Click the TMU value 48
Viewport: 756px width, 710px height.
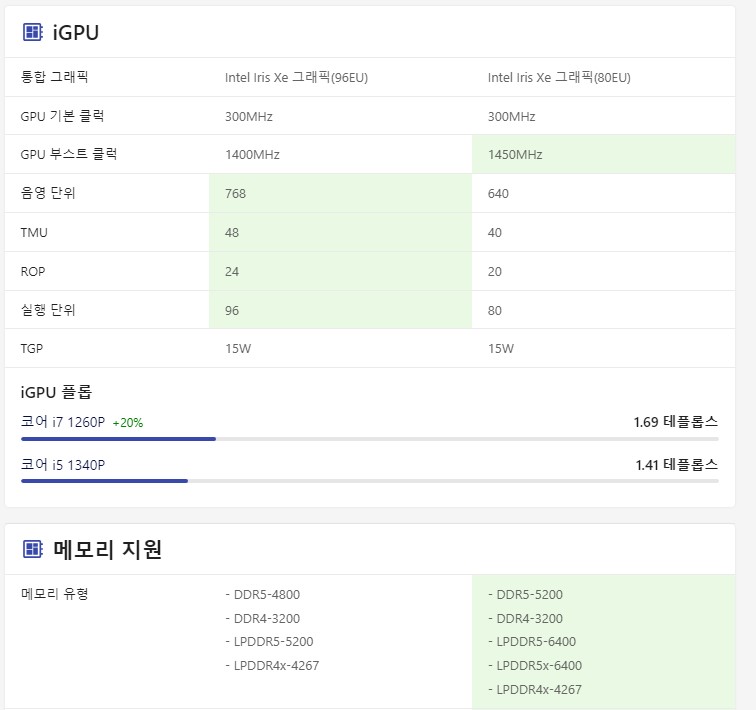[232, 233]
